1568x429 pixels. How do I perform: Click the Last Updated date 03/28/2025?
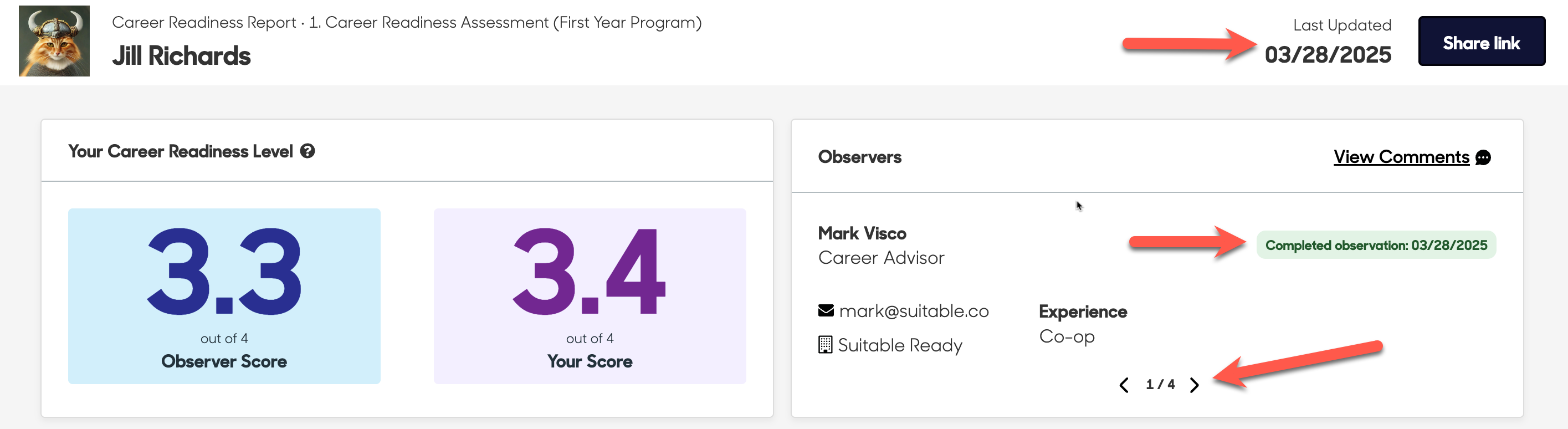[1328, 55]
